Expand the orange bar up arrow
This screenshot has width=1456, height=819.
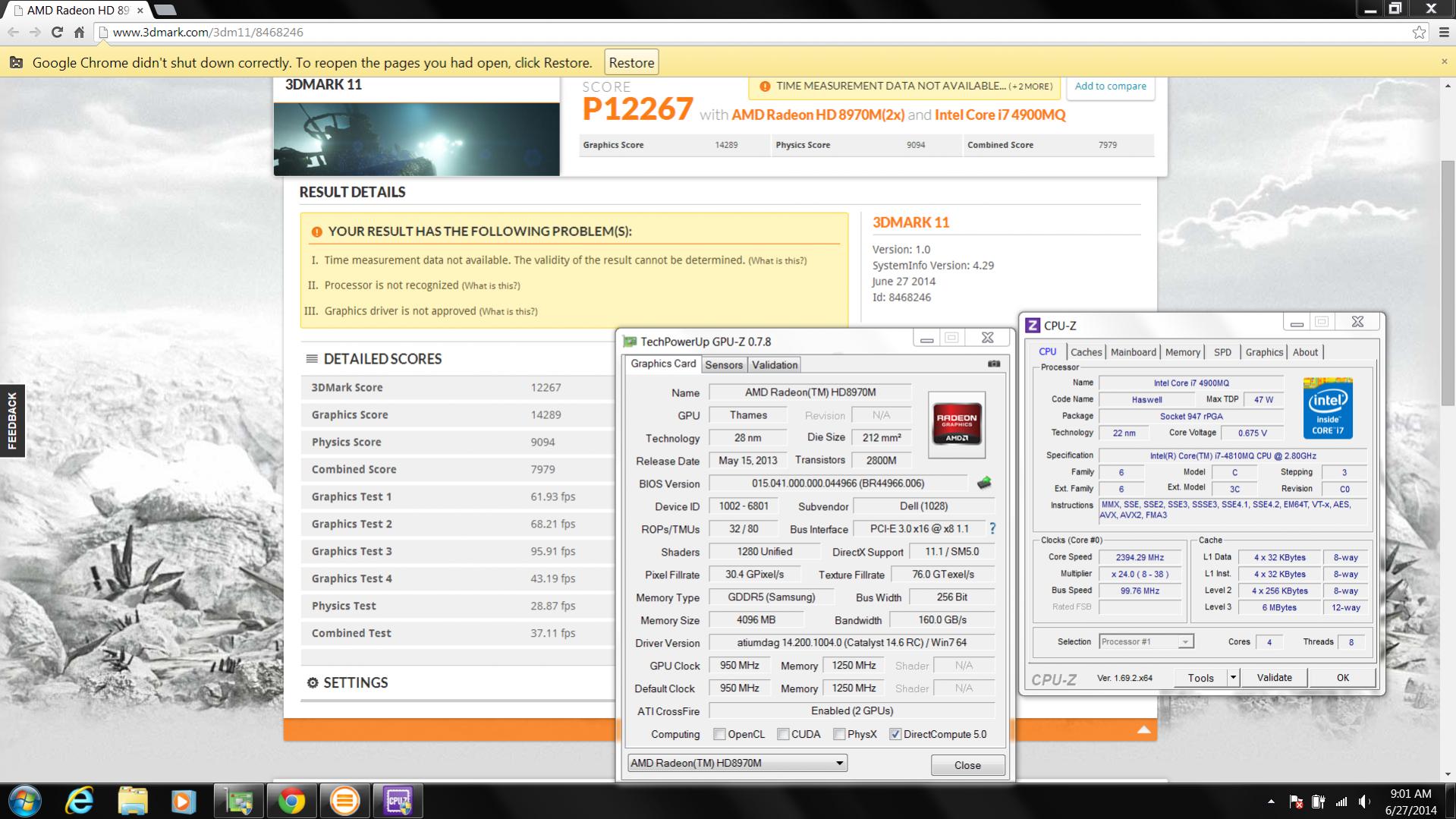(x=1143, y=730)
